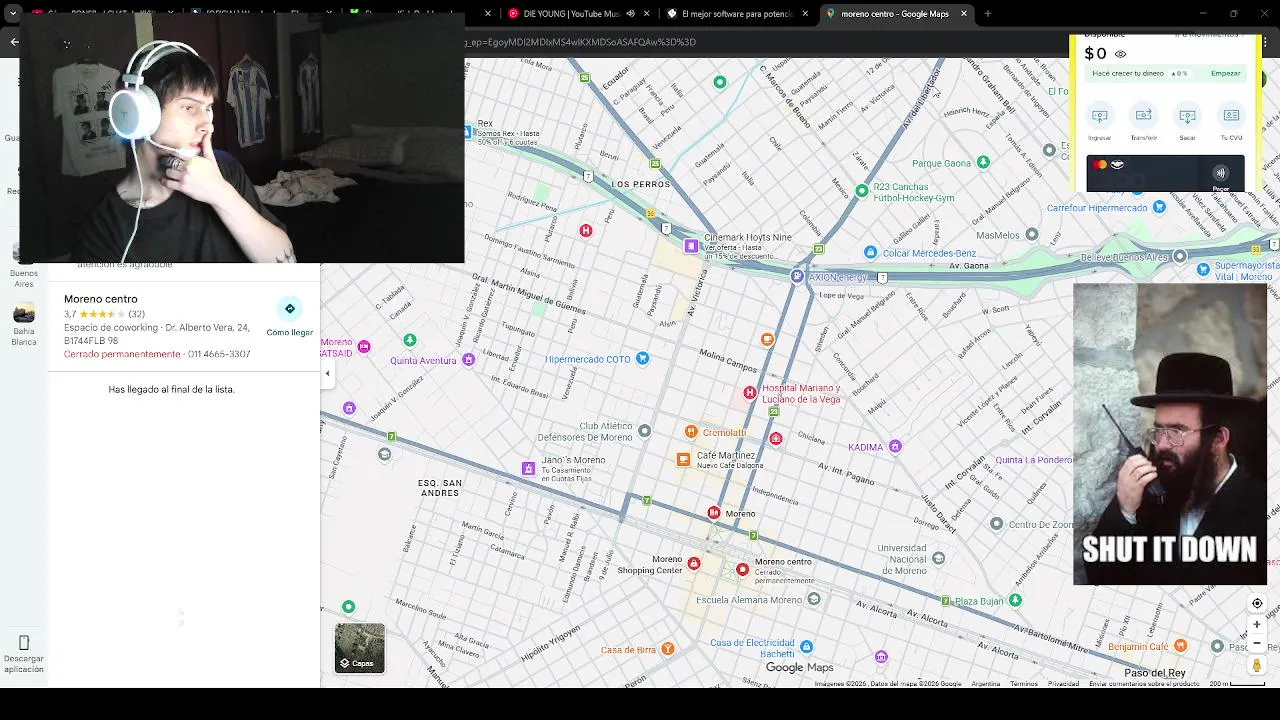This screenshot has width=1280, height=720.
Task: Select Hipermercado COTO shopping cart pin
Action: point(642,358)
